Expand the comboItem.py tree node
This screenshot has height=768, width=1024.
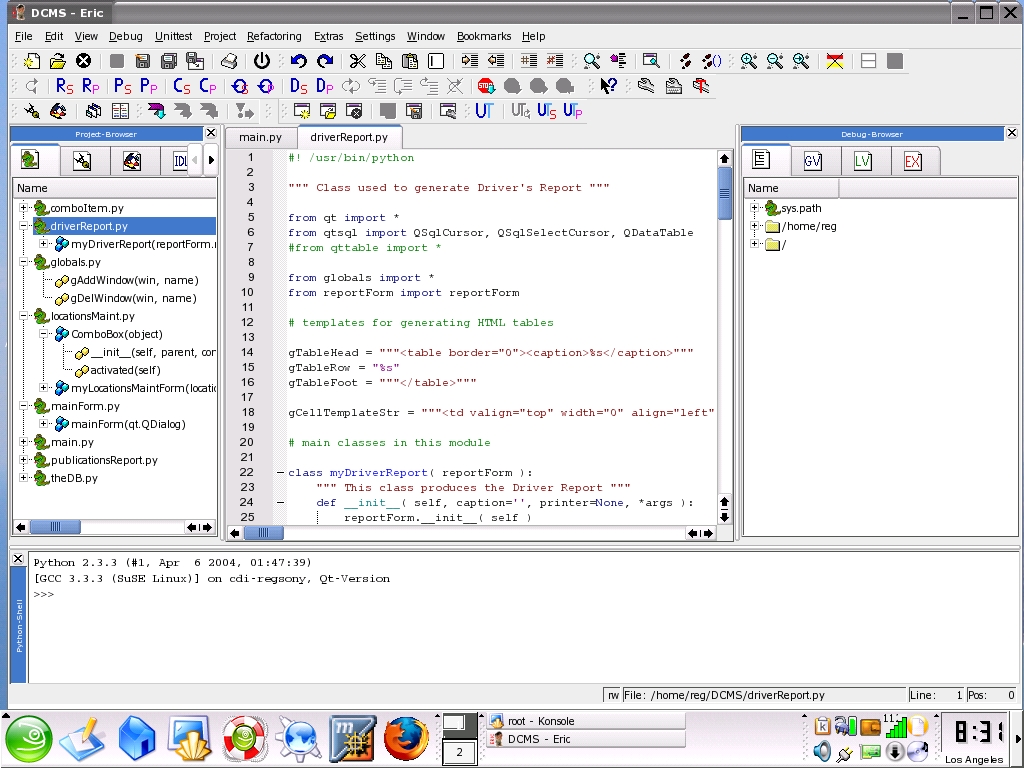pyautogui.click(x=24, y=208)
